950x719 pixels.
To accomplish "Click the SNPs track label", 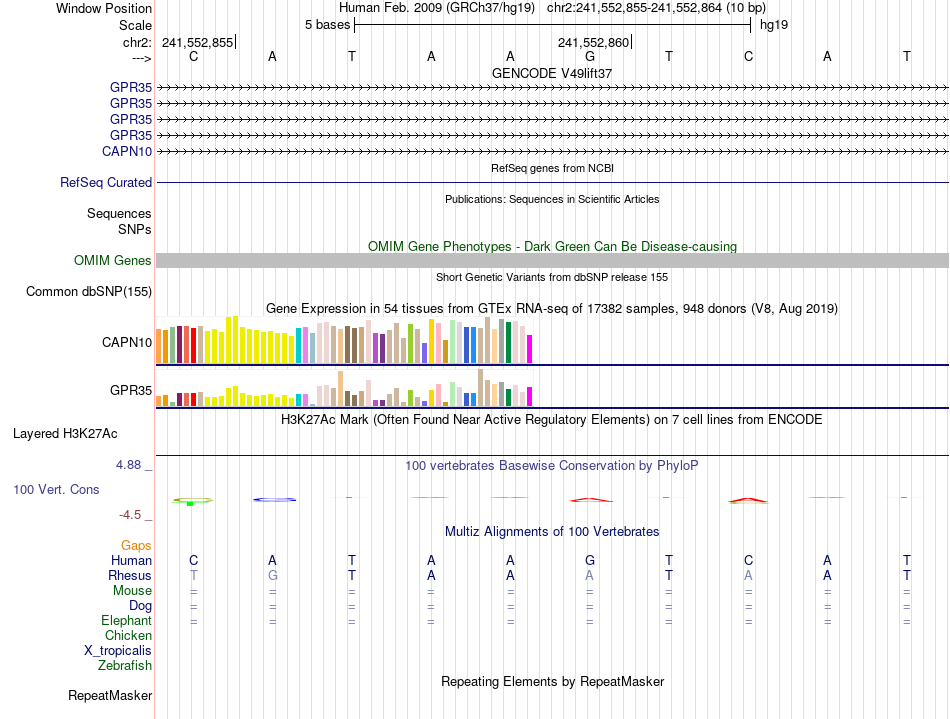I will click(135, 230).
